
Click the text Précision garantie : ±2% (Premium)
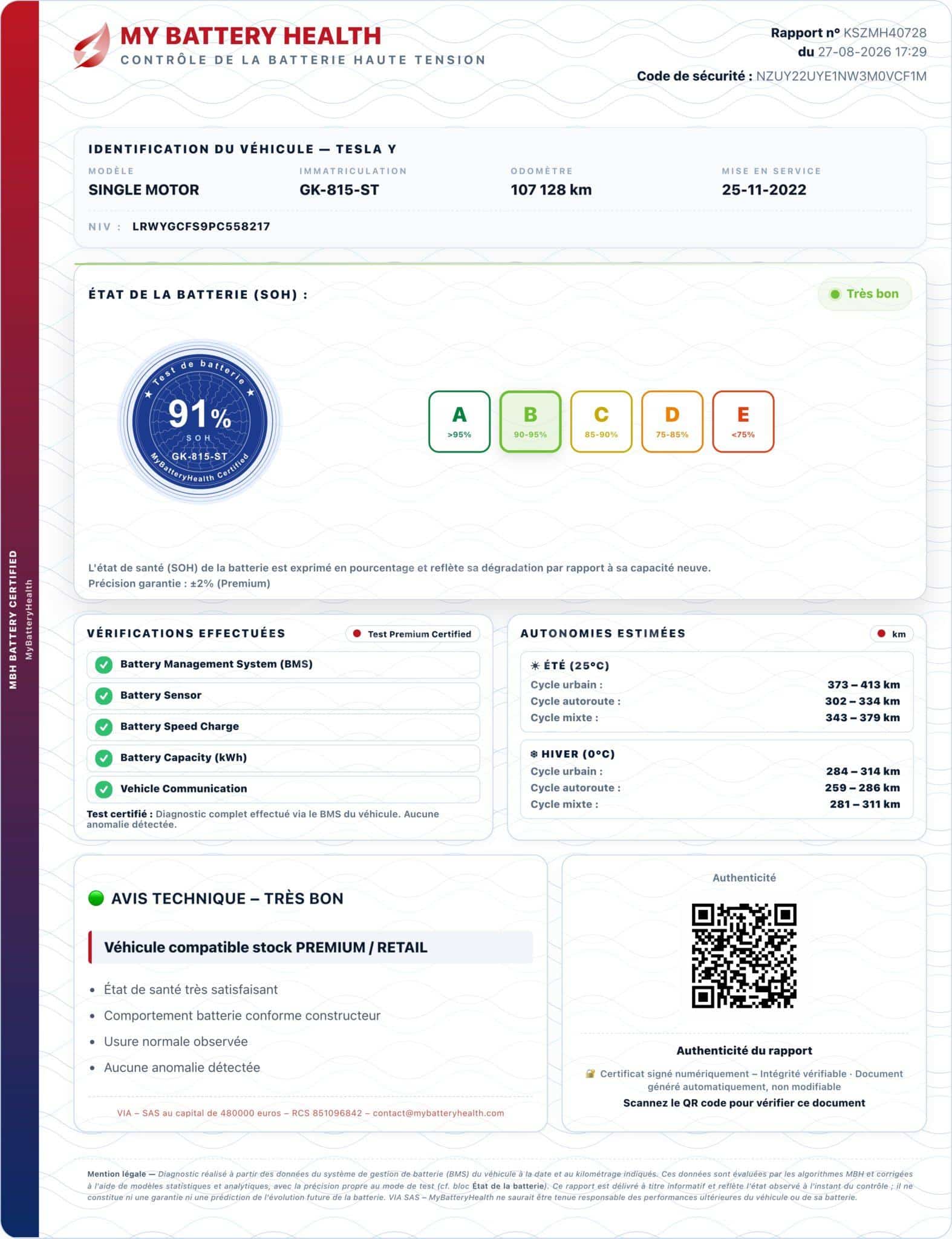(x=179, y=584)
